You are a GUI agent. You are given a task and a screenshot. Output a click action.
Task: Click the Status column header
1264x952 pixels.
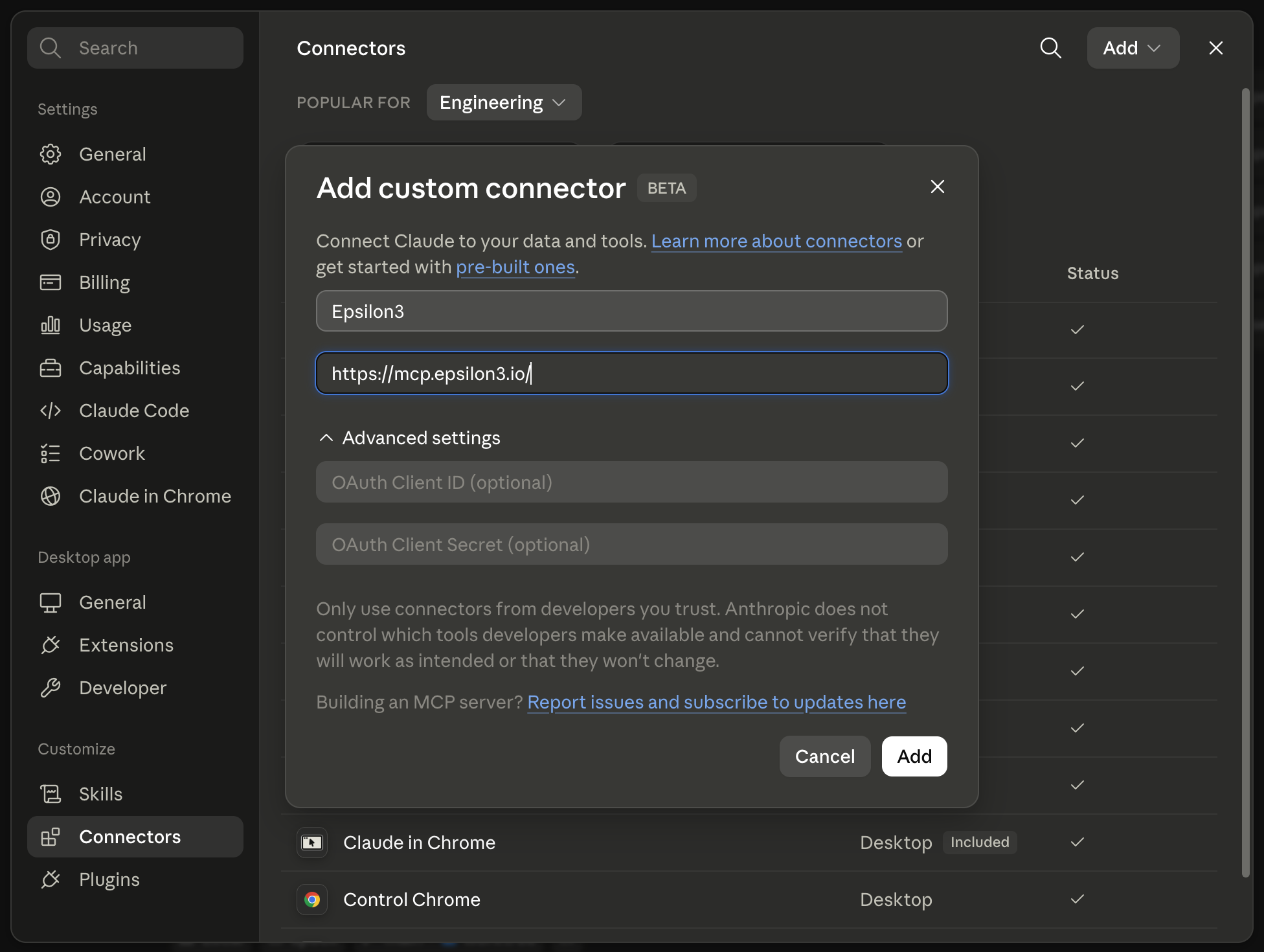[1093, 273]
